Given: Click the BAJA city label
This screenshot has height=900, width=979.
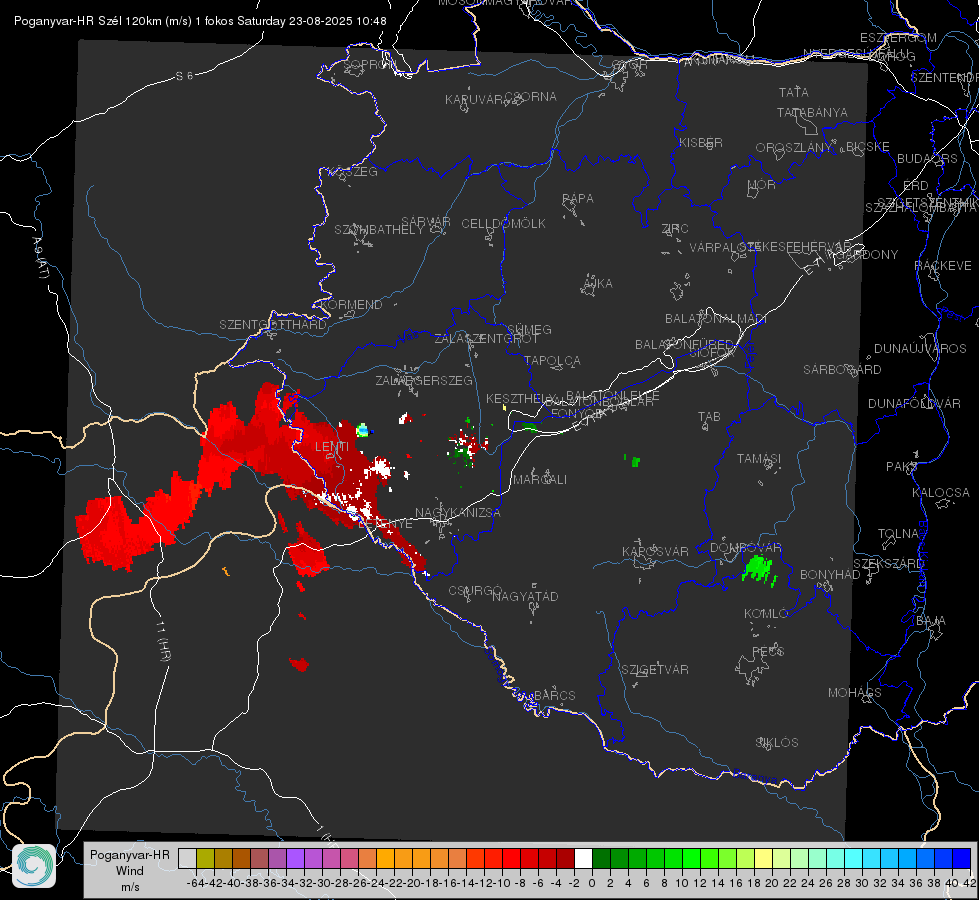Looking at the screenshot, I should 931,621.
